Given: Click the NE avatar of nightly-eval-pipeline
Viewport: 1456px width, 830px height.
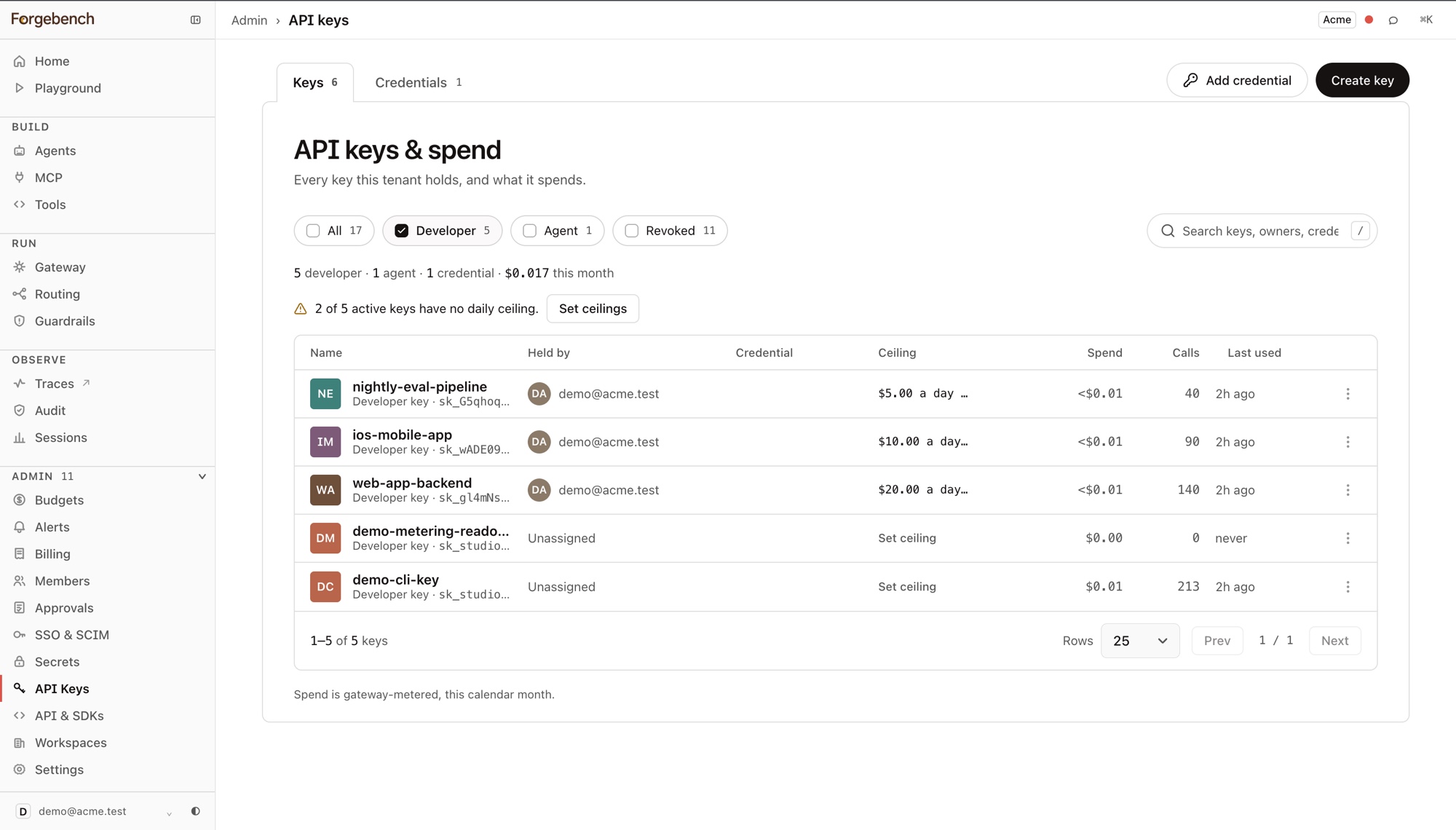Looking at the screenshot, I should [x=325, y=394].
